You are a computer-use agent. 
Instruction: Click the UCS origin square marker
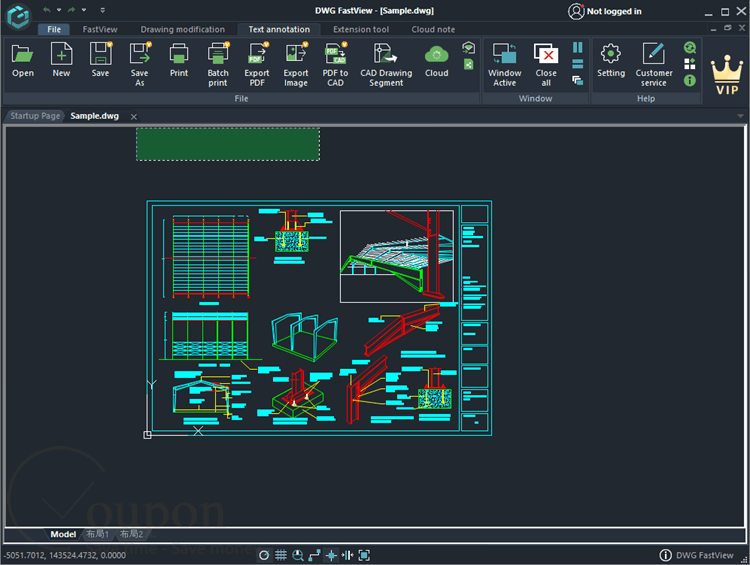pos(147,434)
